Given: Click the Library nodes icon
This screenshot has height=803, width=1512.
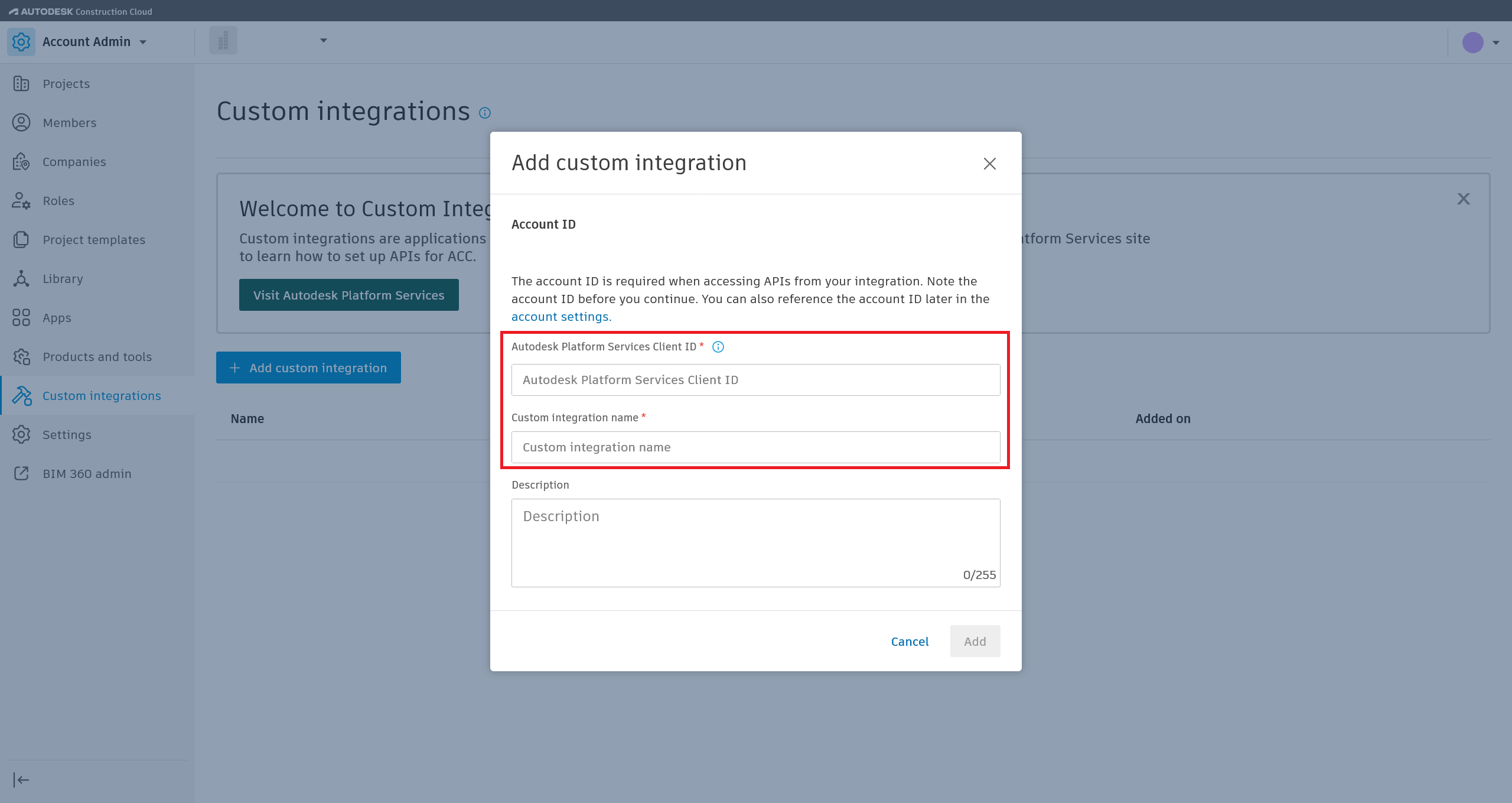Looking at the screenshot, I should pos(21,279).
